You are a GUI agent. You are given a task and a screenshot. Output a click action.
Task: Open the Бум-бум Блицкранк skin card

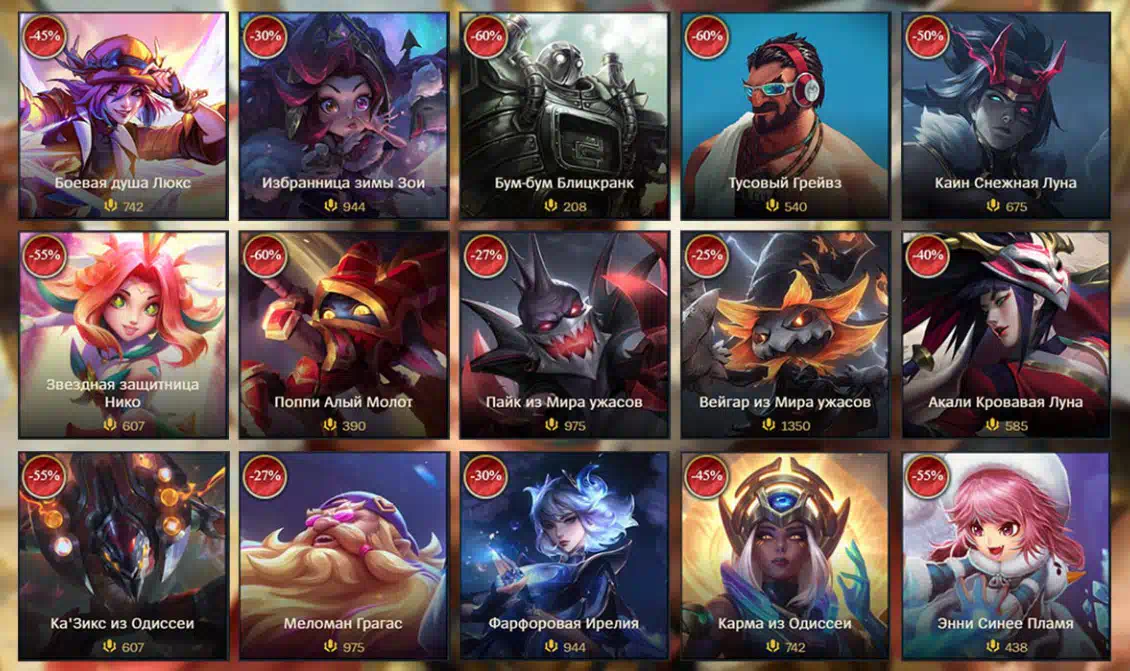[564, 115]
